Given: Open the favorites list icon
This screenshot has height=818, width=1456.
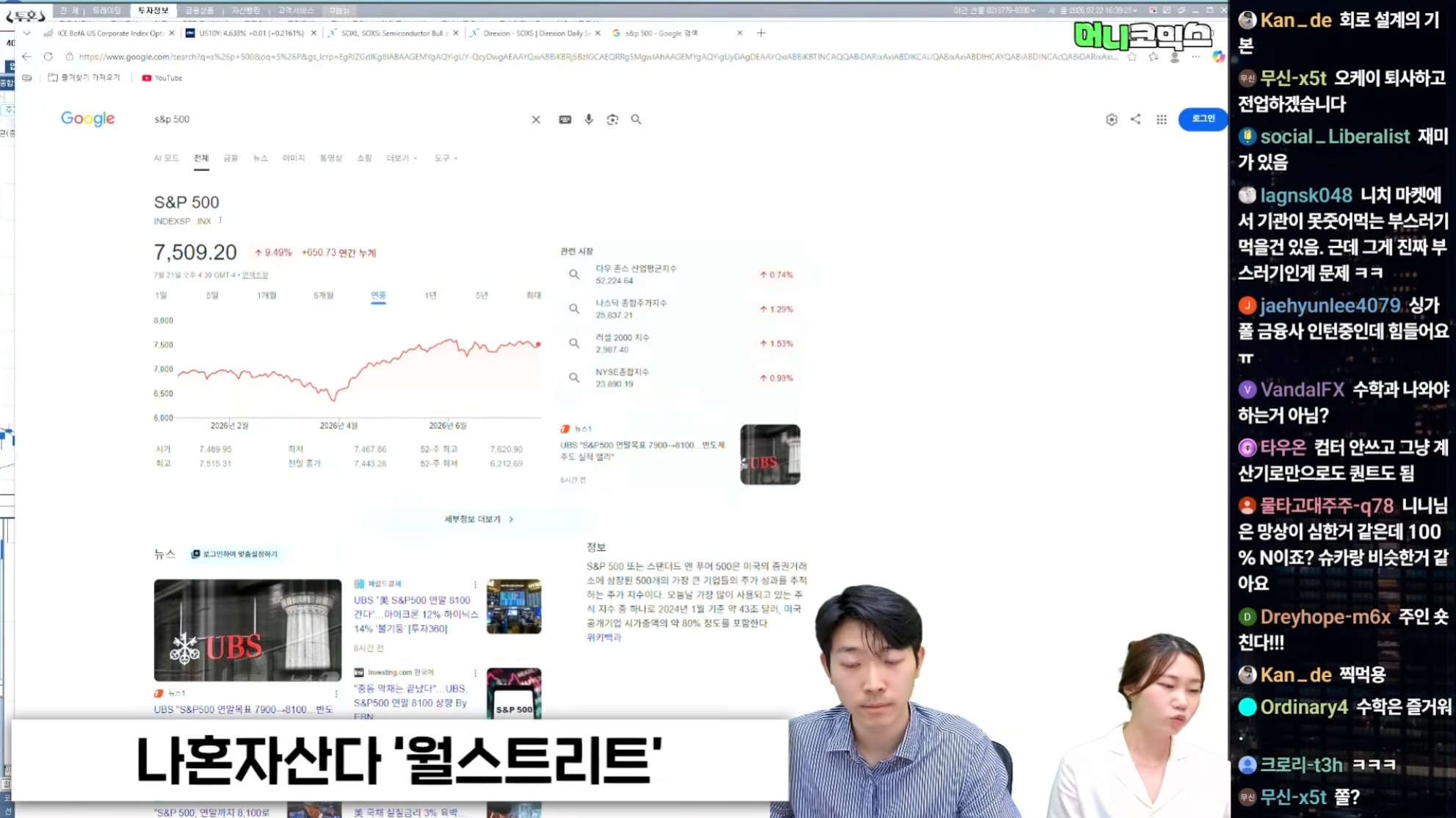Looking at the screenshot, I should (x=1153, y=57).
